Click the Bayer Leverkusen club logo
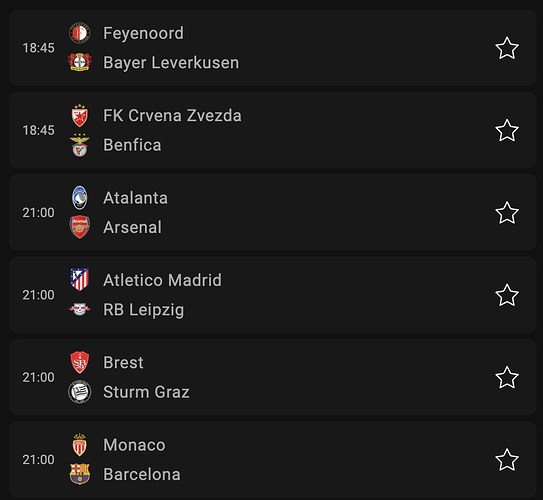Viewport: 543px width, 500px height. [80, 62]
